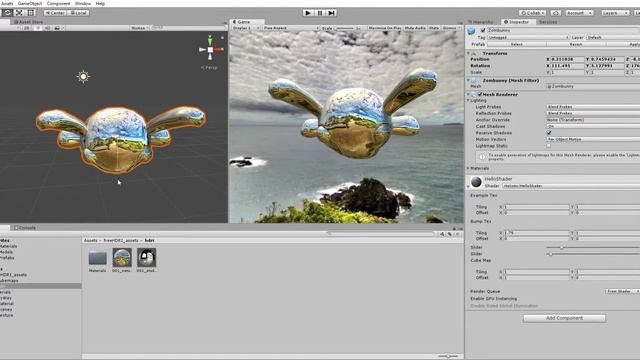The height and width of the screenshot is (360, 640).
Task: Collapse the Transform component
Action: [469, 53]
